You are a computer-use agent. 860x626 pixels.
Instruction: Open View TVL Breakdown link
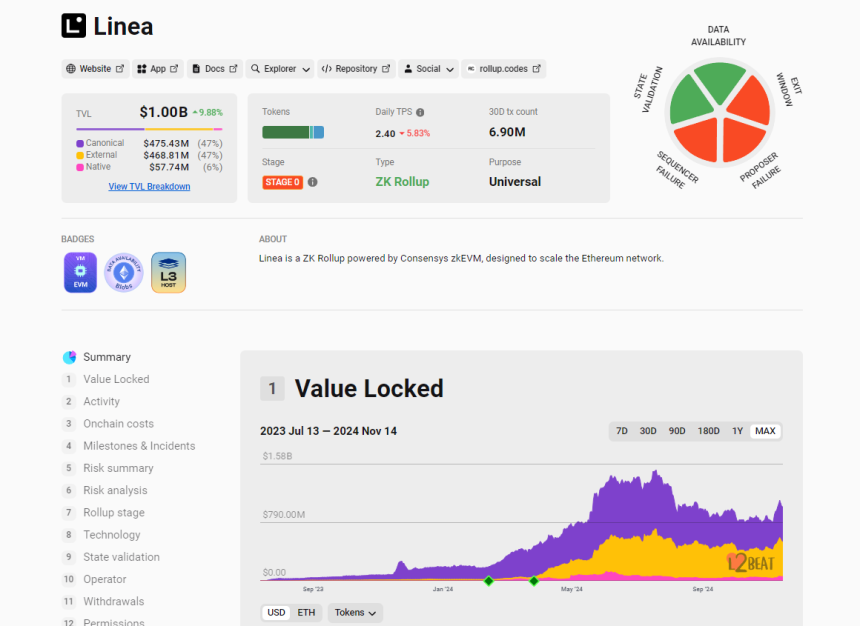coord(149,187)
